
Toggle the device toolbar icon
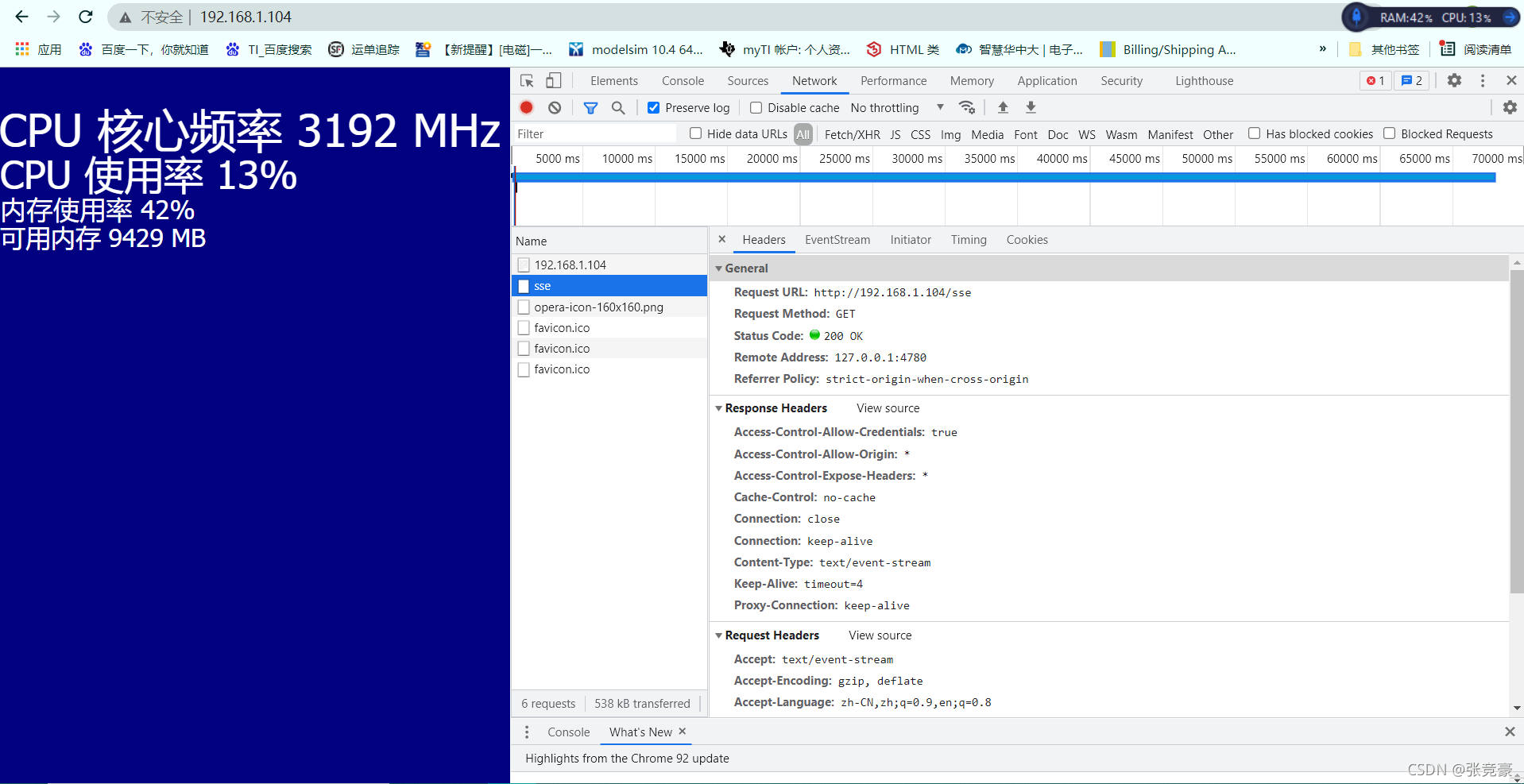click(554, 81)
